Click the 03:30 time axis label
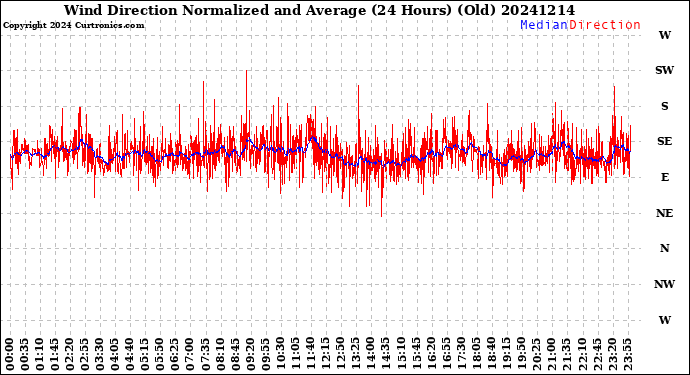690x375 pixels. tap(100, 354)
